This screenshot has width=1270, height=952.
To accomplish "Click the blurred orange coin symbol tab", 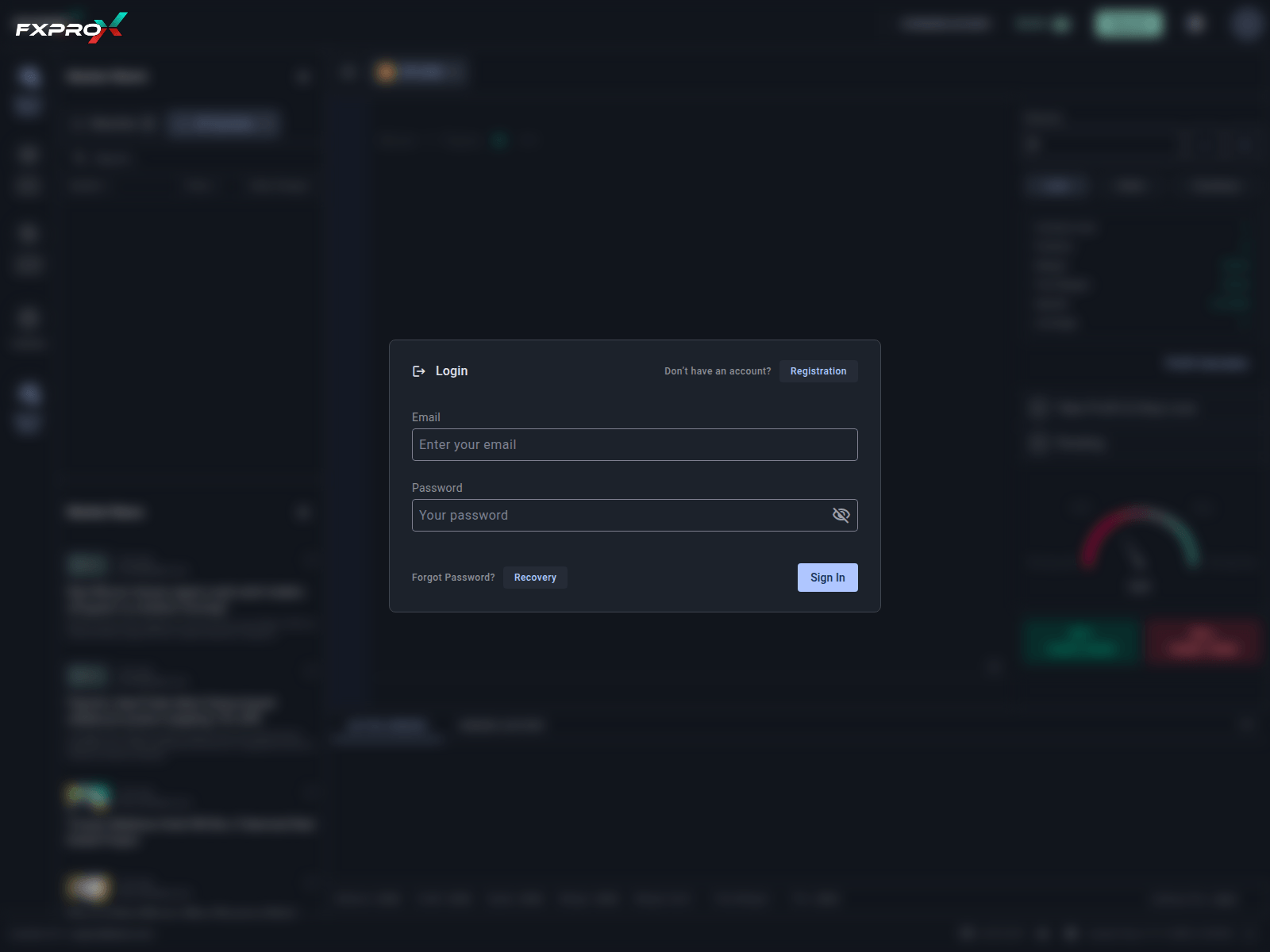I will point(387,73).
